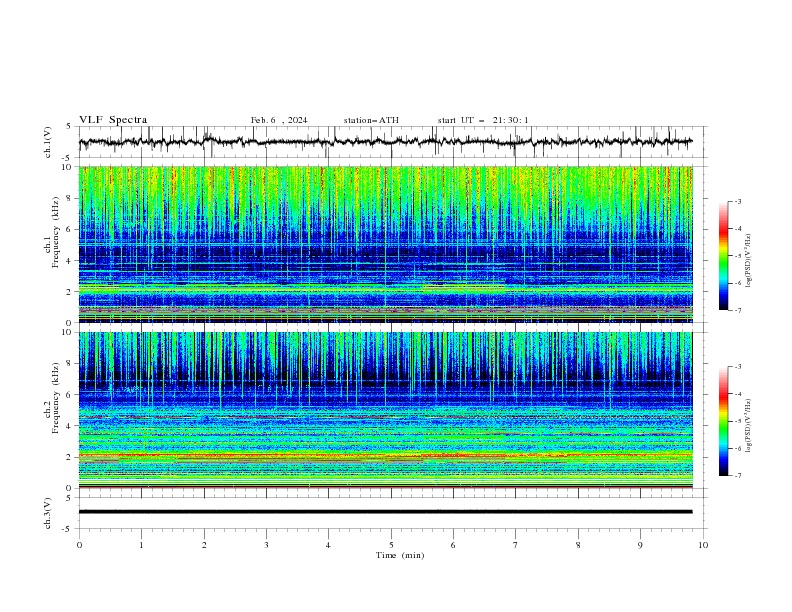Viewport: 792px width, 612px height.
Task: Click the "Time (min)" axis label
Action: tap(400, 555)
